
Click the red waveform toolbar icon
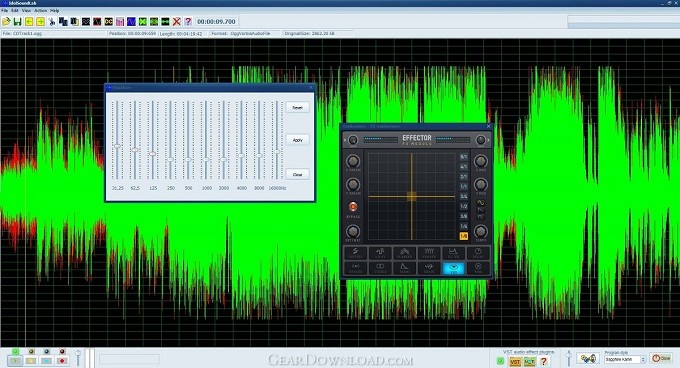coord(97,21)
